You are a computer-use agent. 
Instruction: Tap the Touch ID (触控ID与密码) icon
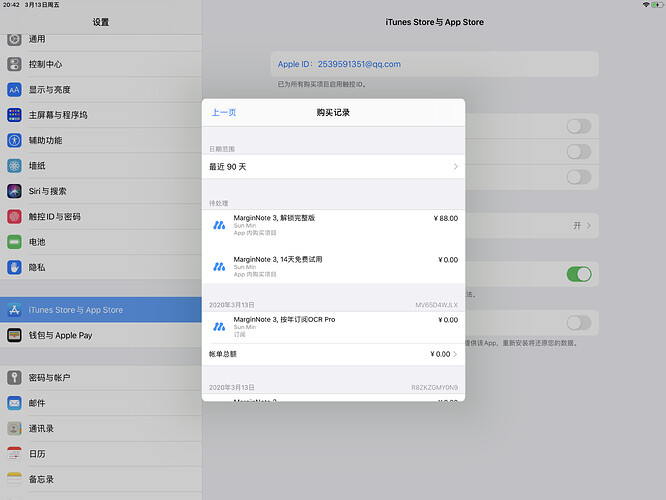point(14,217)
